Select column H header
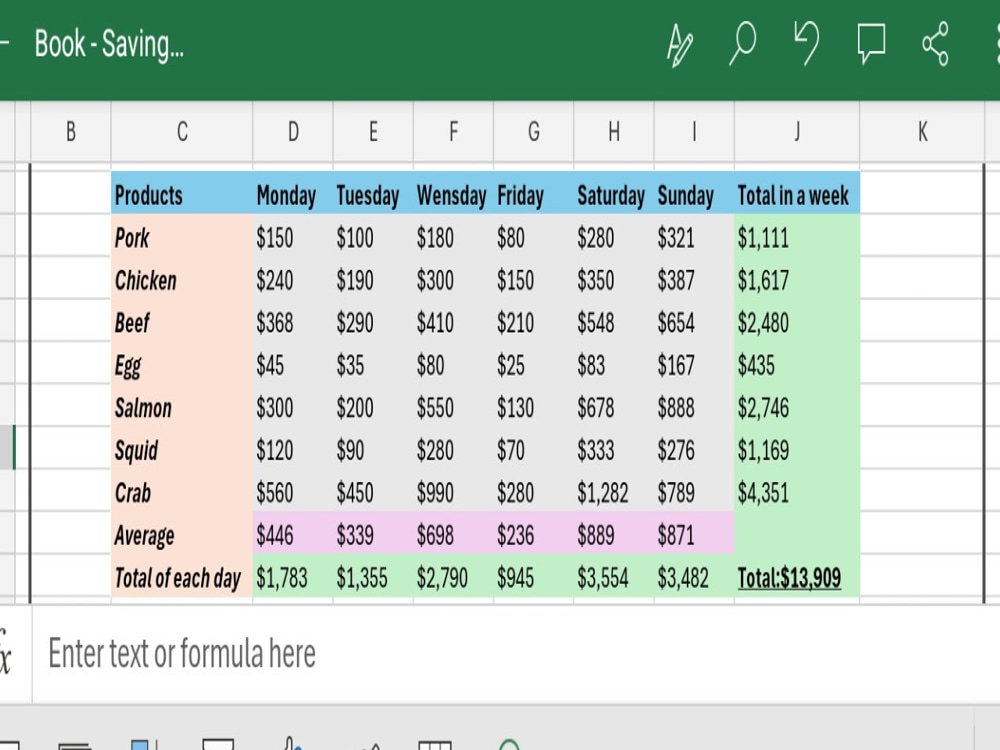 (614, 132)
